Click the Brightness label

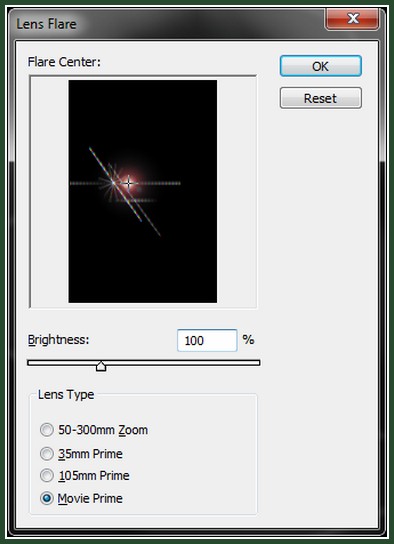click(58, 340)
